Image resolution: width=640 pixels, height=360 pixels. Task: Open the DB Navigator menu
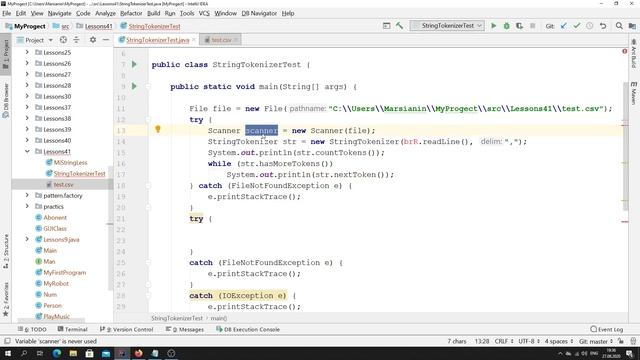tap(259, 13)
